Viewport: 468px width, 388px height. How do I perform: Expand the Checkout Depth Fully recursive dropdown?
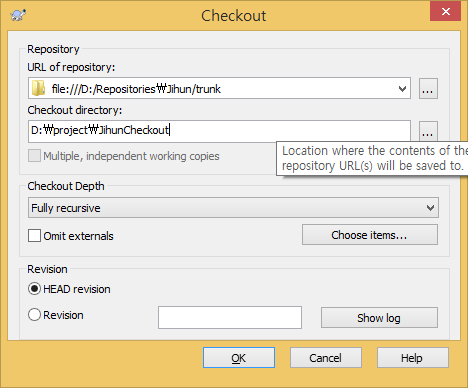coord(233,208)
